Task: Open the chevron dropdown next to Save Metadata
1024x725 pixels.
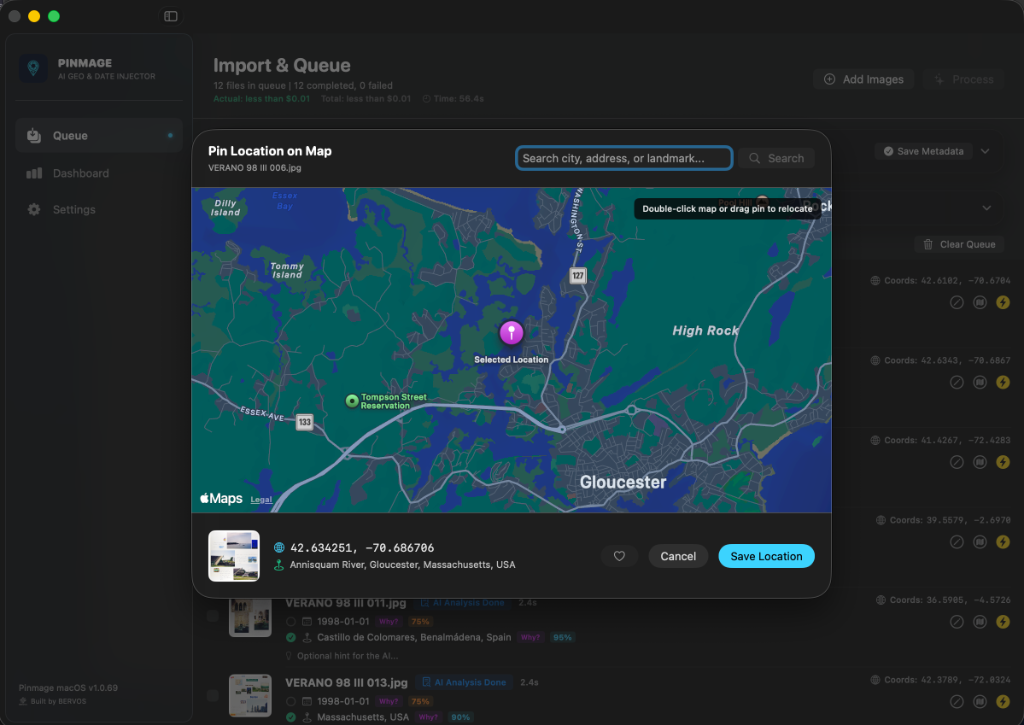Action: [985, 151]
